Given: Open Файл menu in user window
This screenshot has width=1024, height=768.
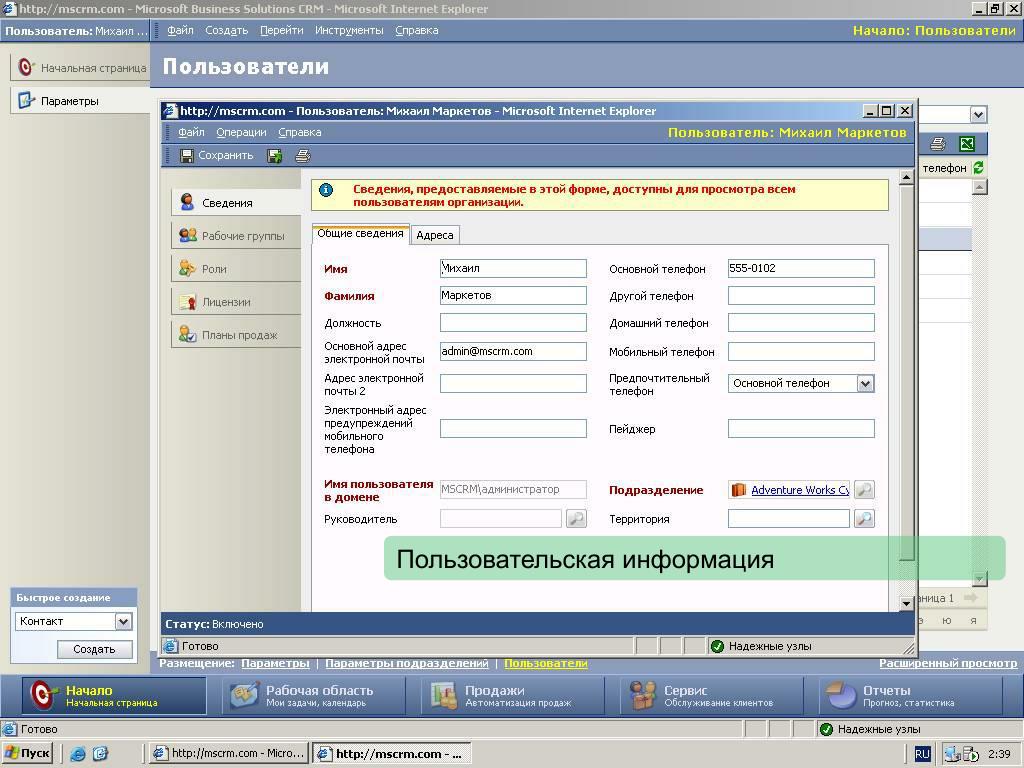Looking at the screenshot, I should 191,132.
